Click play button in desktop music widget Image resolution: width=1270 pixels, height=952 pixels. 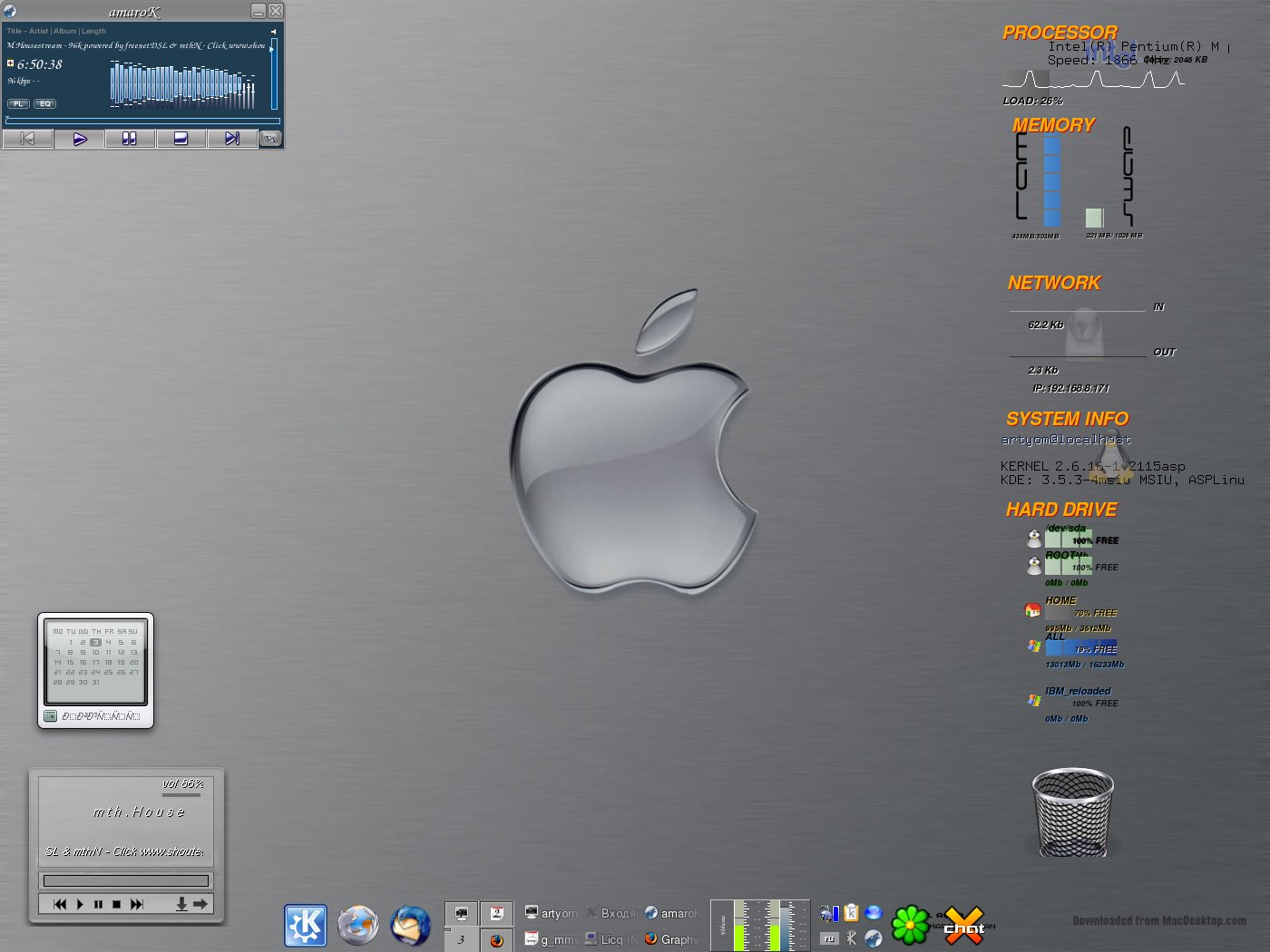click(x=80, y=904)
